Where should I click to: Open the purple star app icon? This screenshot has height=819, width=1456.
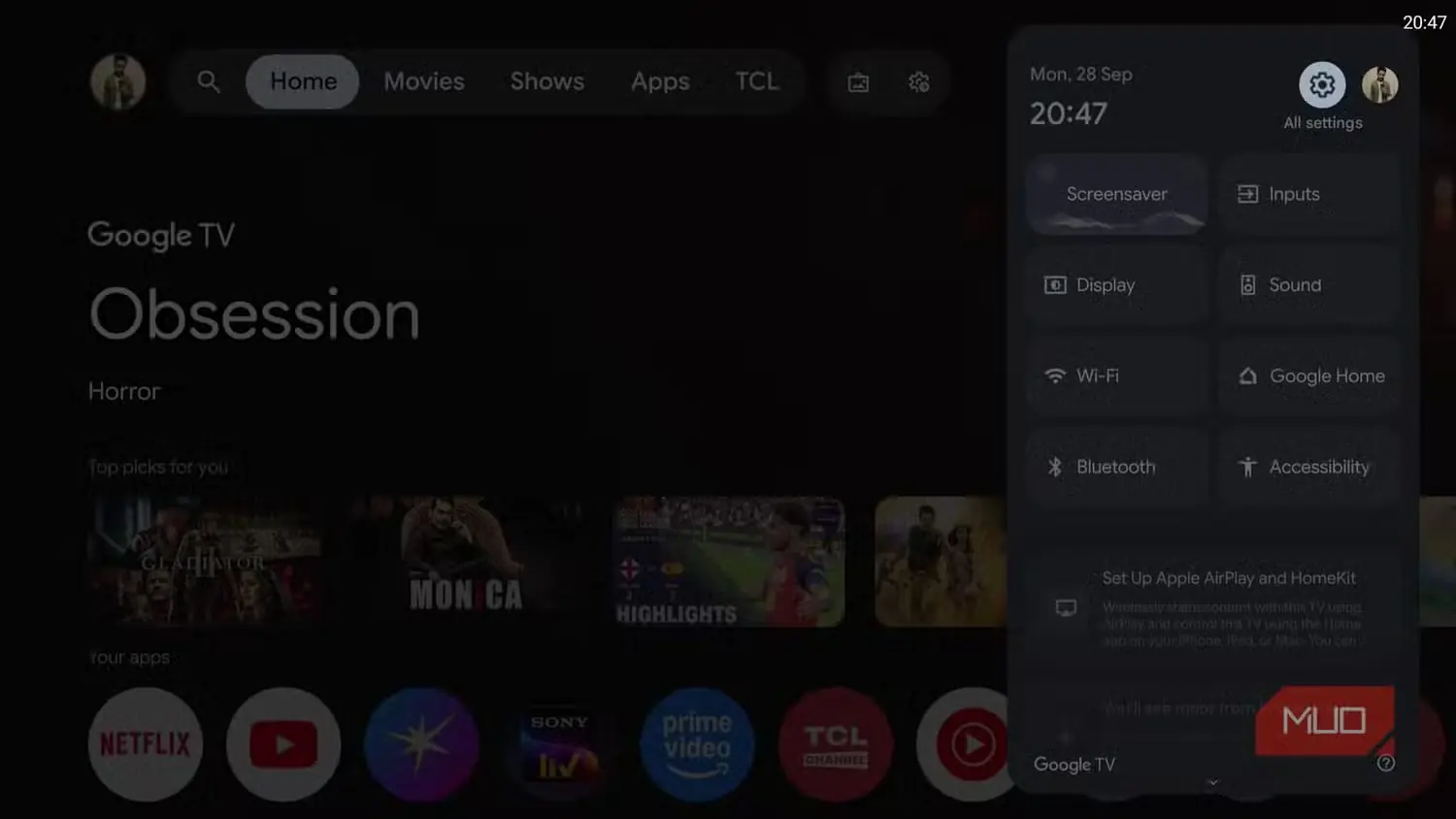[x=421, y=744]
